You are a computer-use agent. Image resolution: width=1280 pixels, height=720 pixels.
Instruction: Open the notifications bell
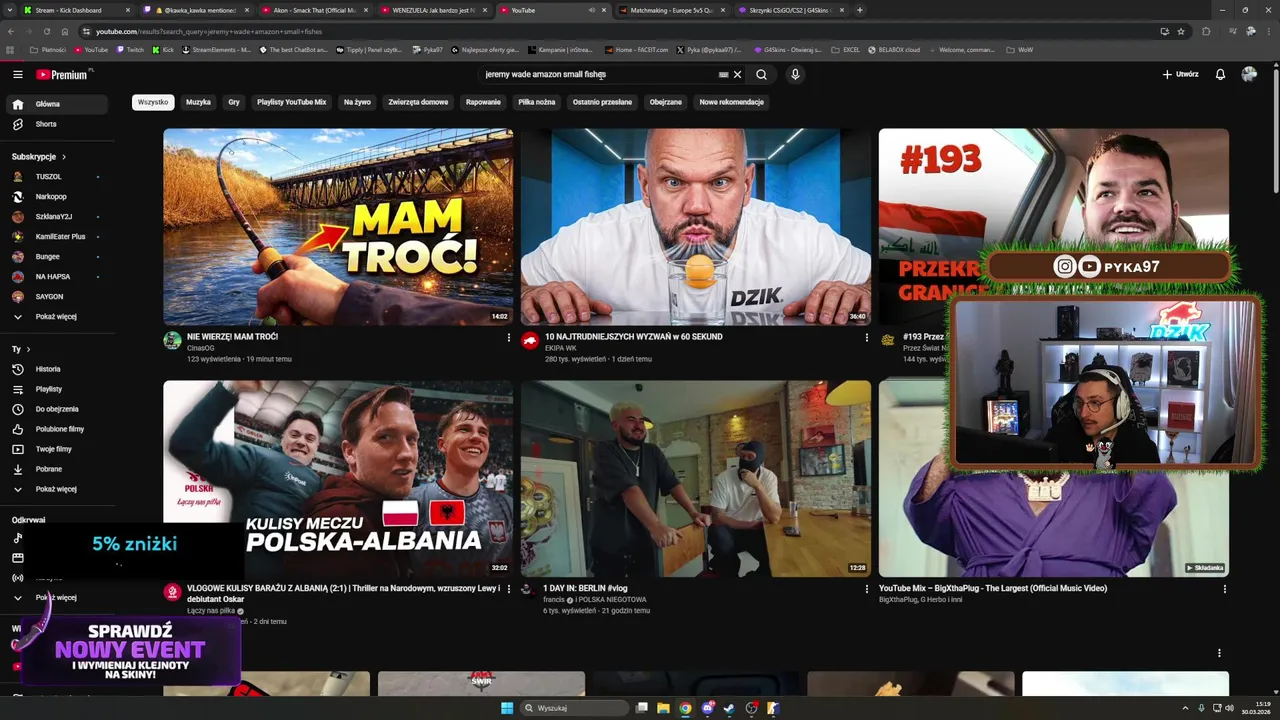click(1220, 74)
